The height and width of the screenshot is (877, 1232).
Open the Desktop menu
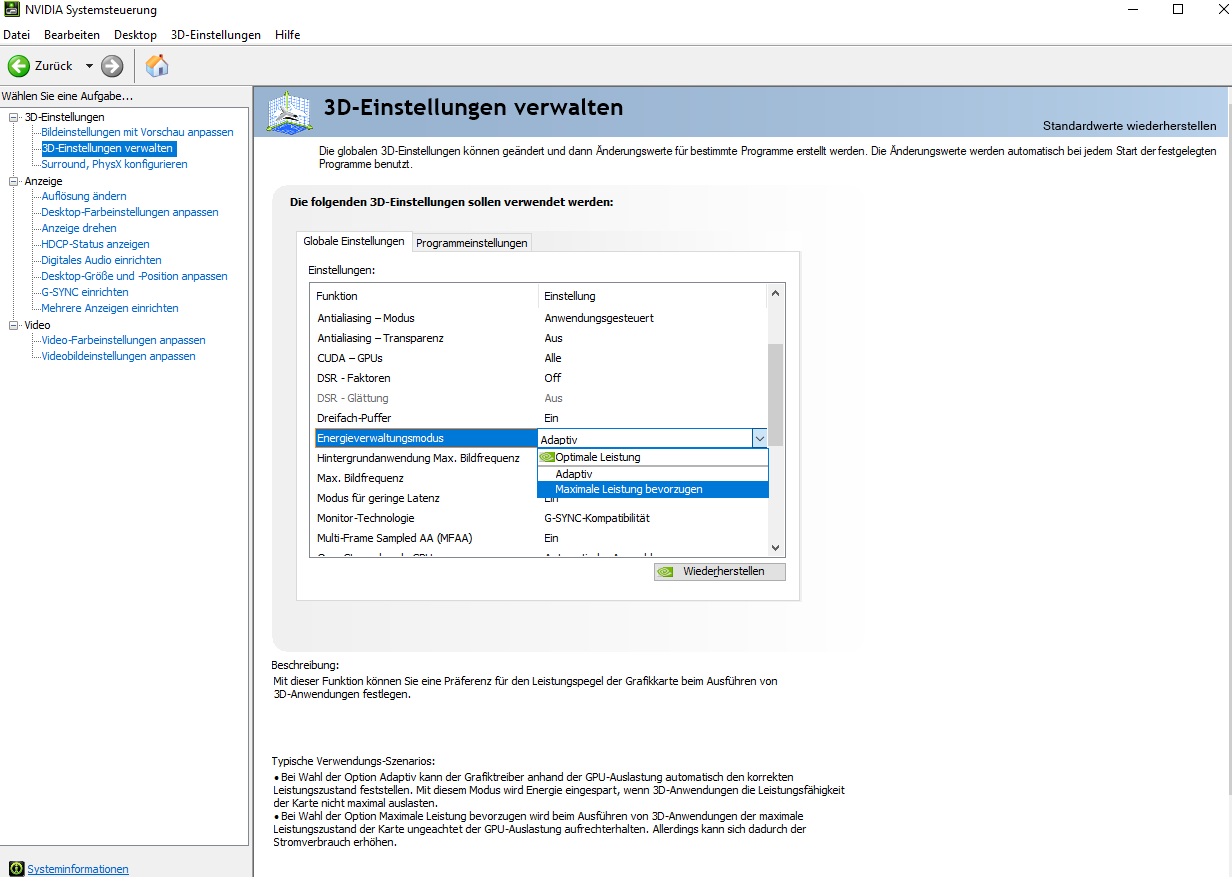135,35
